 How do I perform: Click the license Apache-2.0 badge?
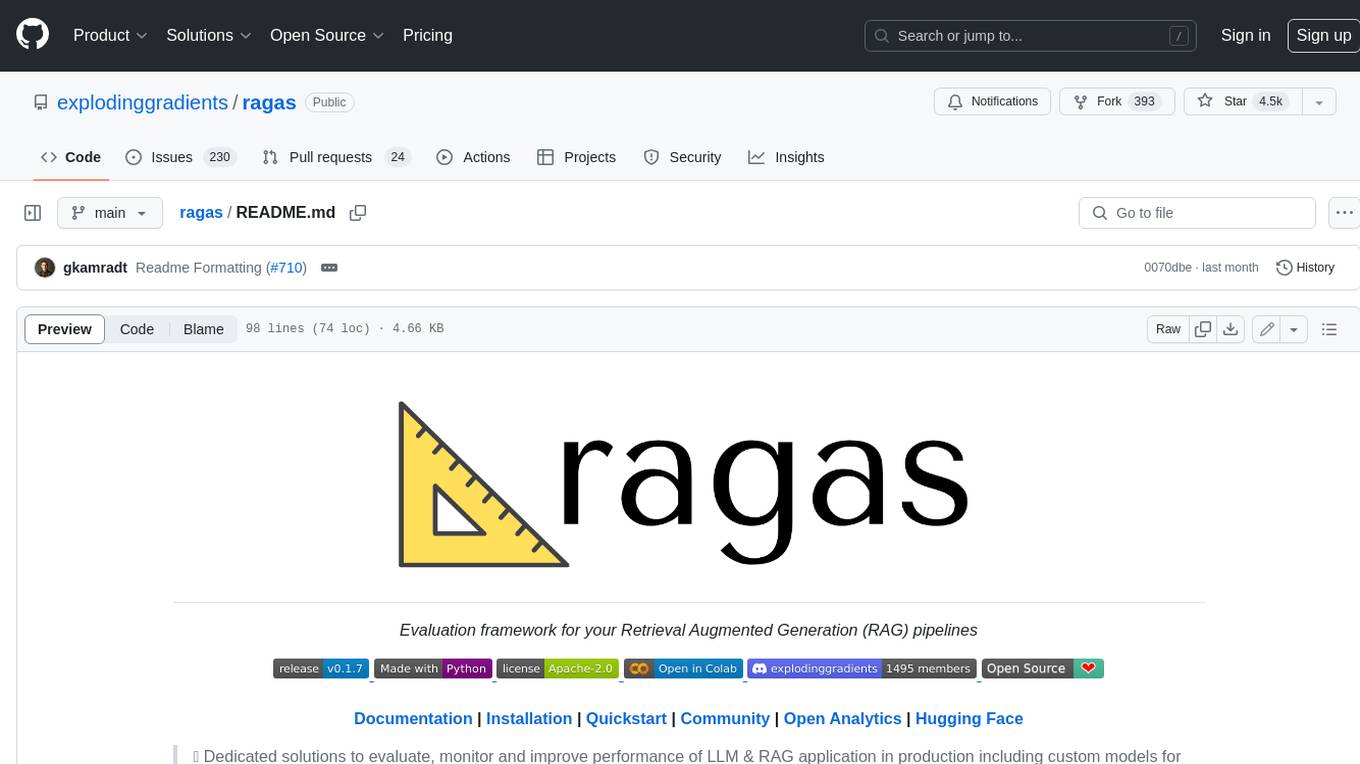tap(558, 668)
